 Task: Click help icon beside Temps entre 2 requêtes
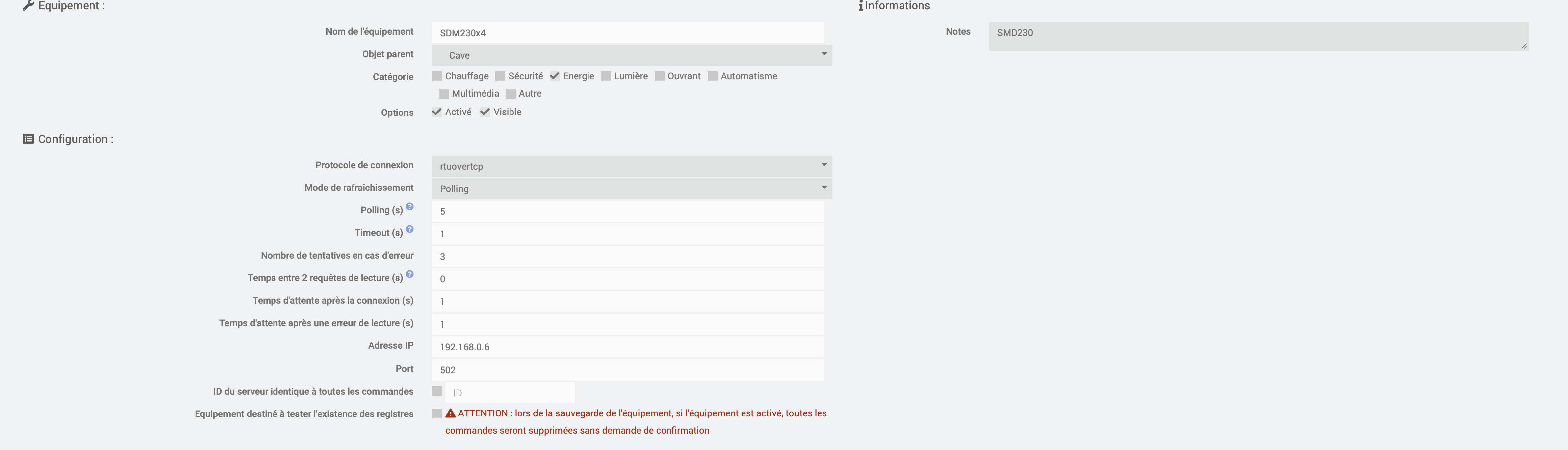410,274
